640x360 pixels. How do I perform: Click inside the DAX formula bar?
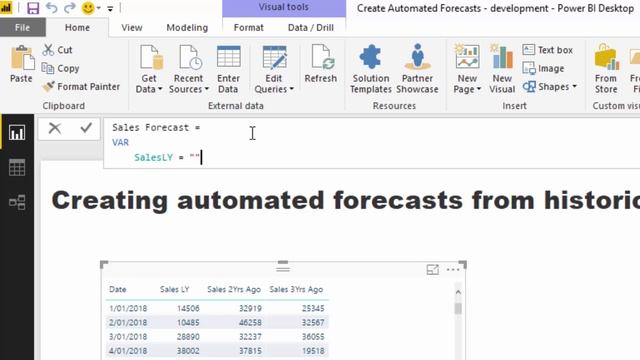point(371,143)
